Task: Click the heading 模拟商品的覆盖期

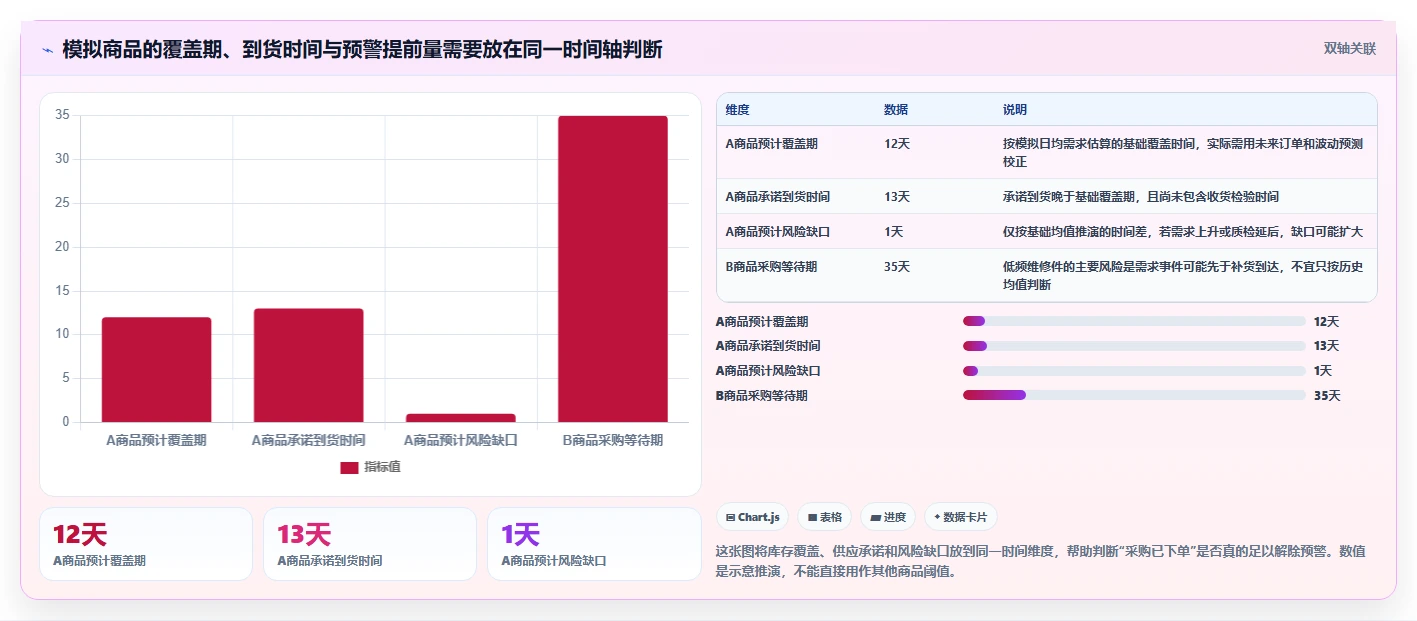Action: [x=362, y=49]
